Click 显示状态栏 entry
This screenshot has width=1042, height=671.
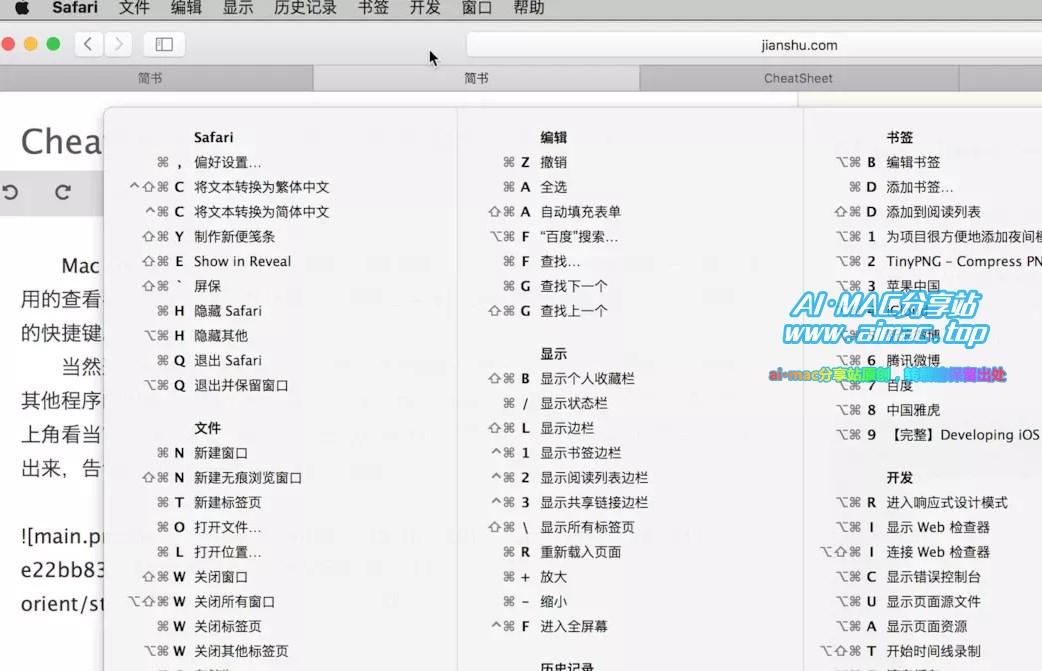click(x=574, y=403)
